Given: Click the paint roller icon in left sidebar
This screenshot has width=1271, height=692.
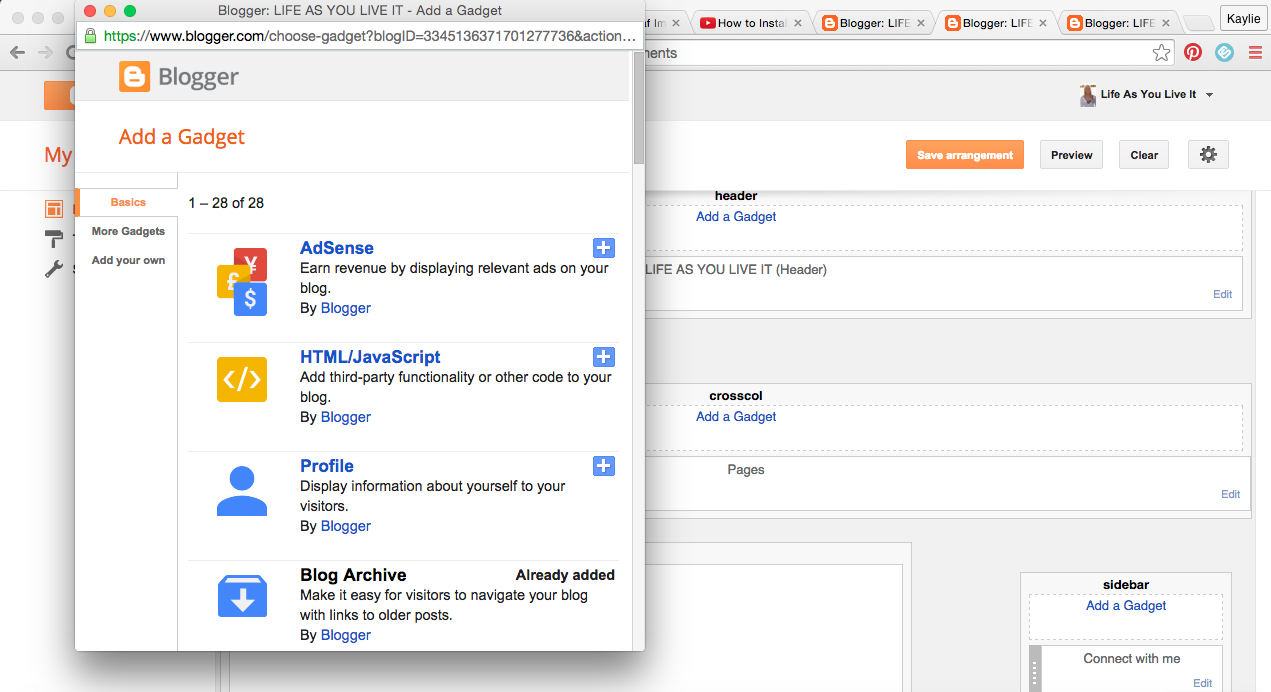Looking at the screenshot, I should coord(54,238).
